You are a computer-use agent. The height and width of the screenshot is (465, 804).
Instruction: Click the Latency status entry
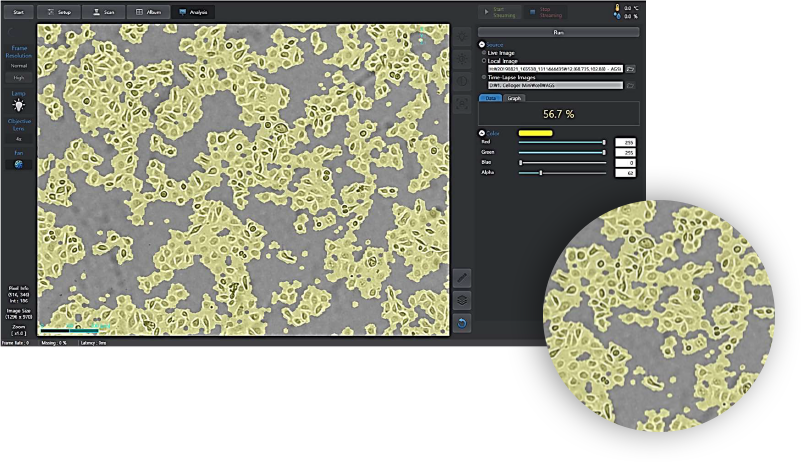tap(93, 342)
